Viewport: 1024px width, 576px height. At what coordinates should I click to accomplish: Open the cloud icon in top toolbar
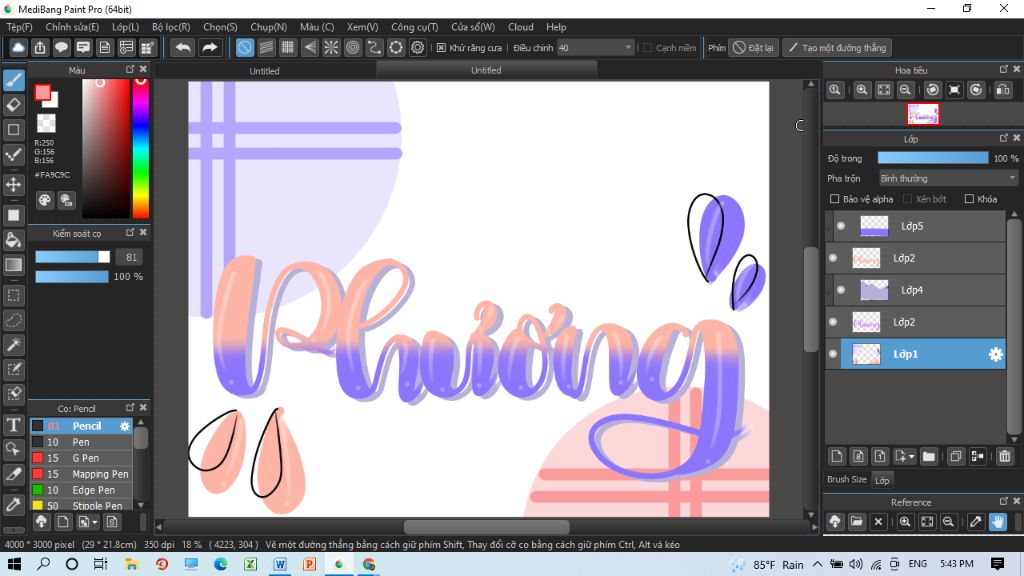(18, 48)
